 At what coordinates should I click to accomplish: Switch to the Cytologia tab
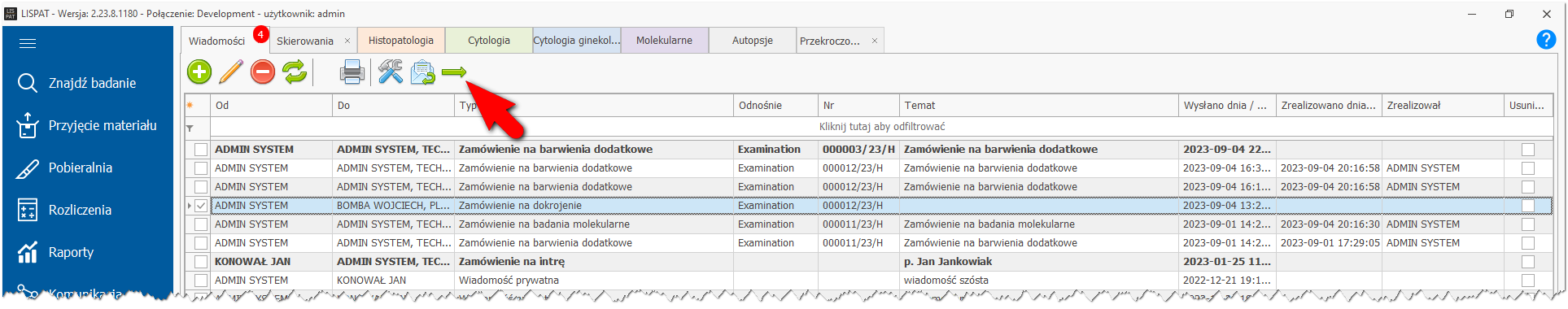coord(489,40)
